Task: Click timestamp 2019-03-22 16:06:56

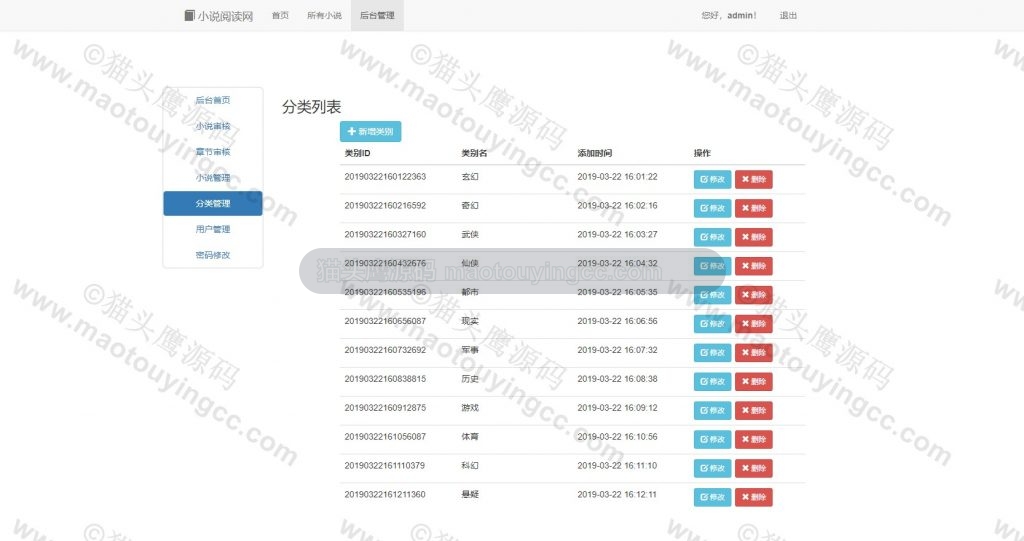Action: pyautogui.click(x=617, y=321)
